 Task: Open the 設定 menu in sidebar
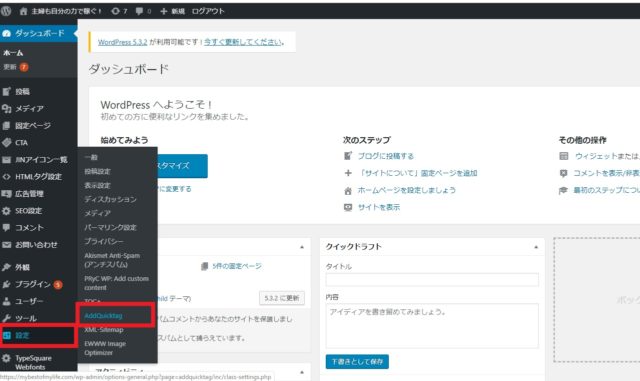tap(38, 336)
